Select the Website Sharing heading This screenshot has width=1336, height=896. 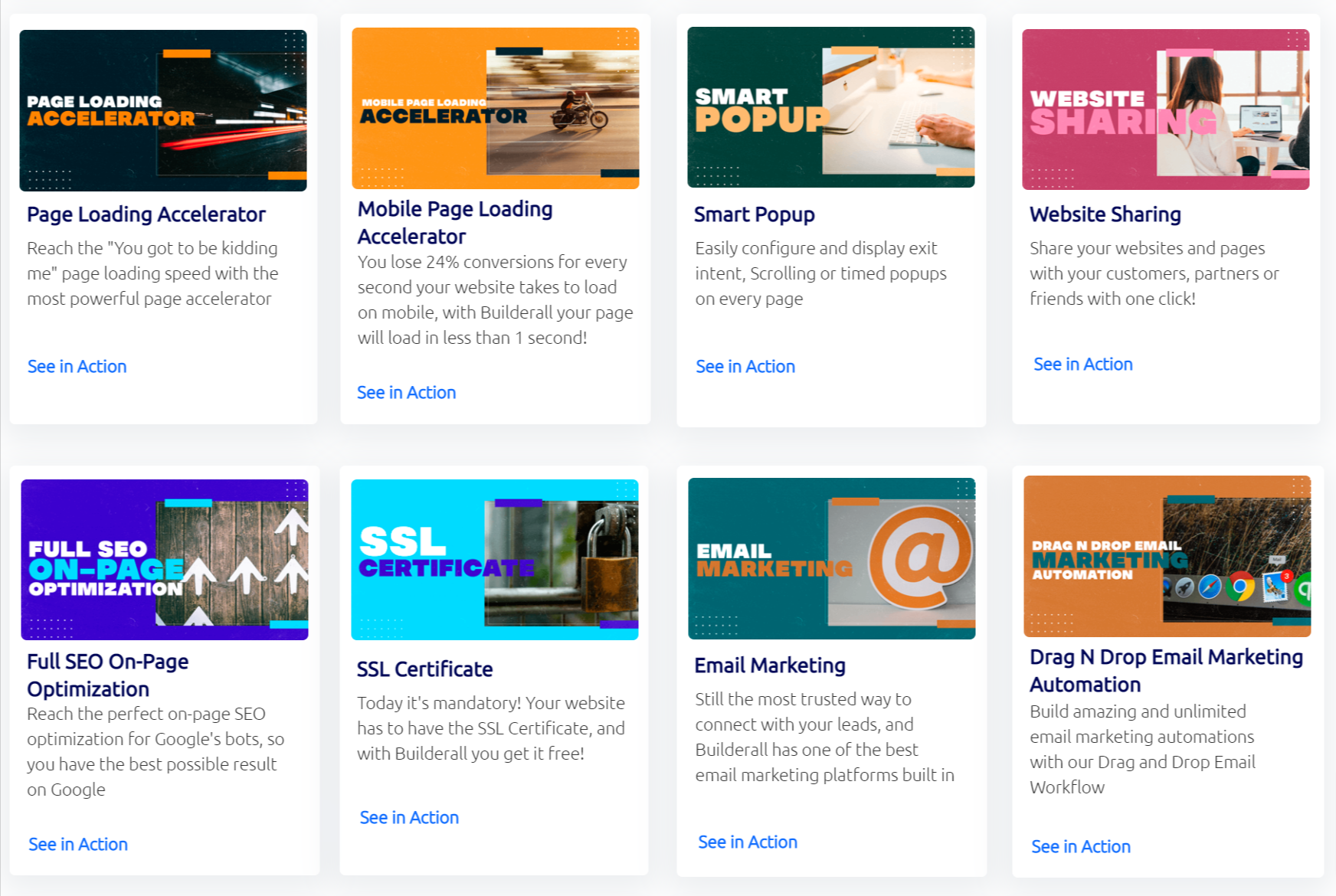(1105, 214)
